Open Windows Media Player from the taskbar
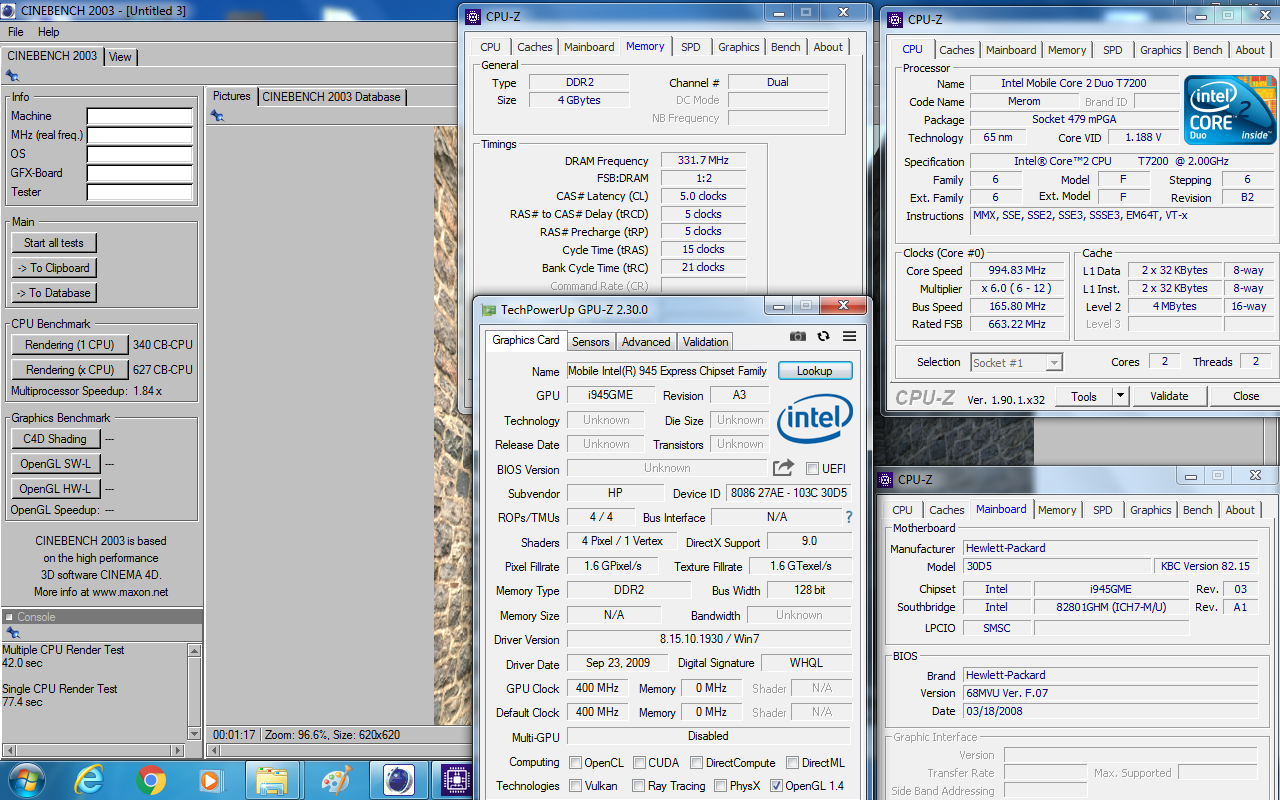The image size is (1280, 800). click(210, 779)
